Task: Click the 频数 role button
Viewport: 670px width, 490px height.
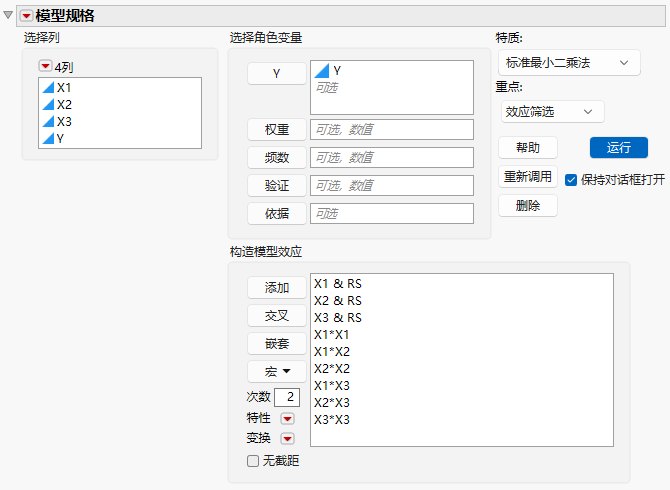Action: [276, 158]
